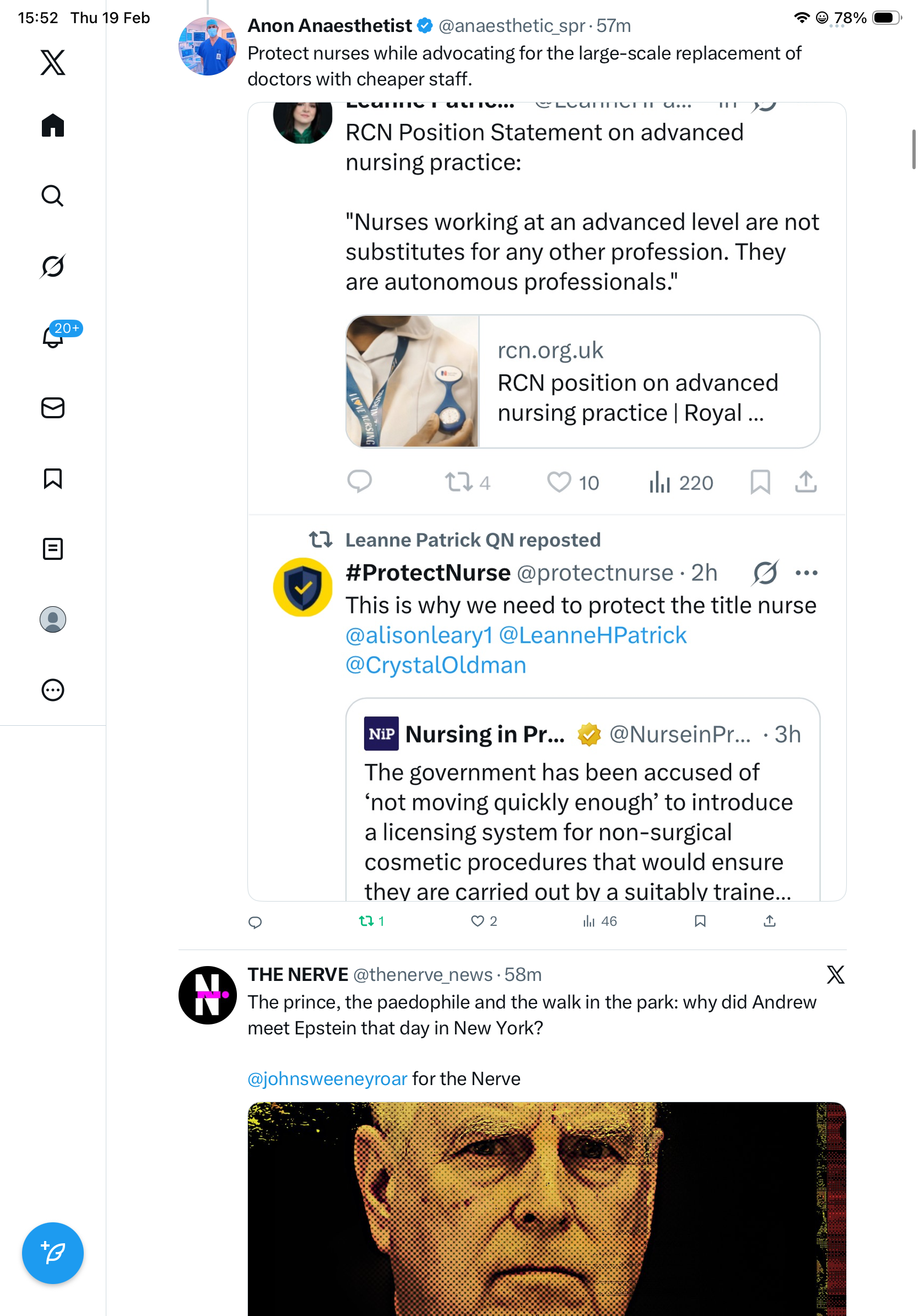Open Grok from the sidebar
Viewport: 919px width, 1316px height.
tap(53, 266)
